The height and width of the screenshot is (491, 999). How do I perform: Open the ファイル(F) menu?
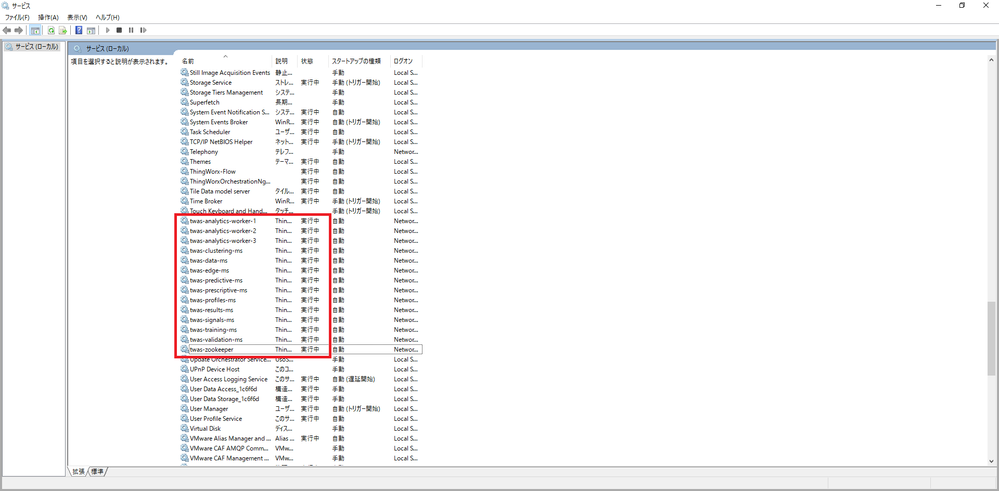(x=17, y=17)
